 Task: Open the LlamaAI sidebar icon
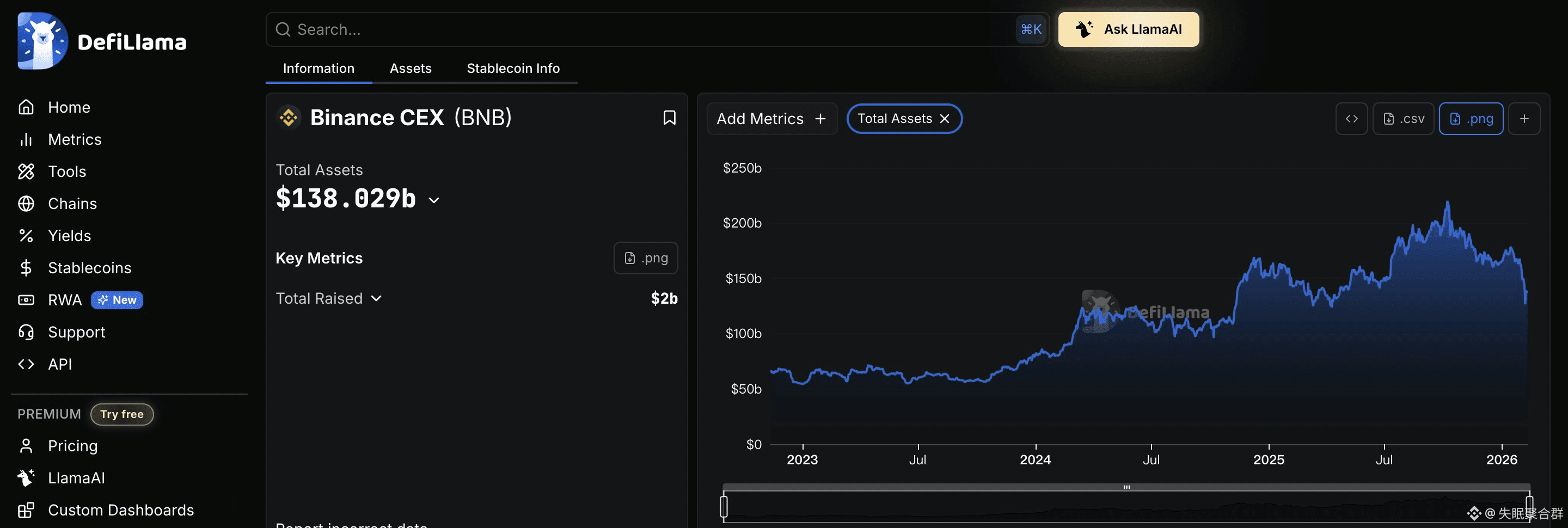point(26,478)
